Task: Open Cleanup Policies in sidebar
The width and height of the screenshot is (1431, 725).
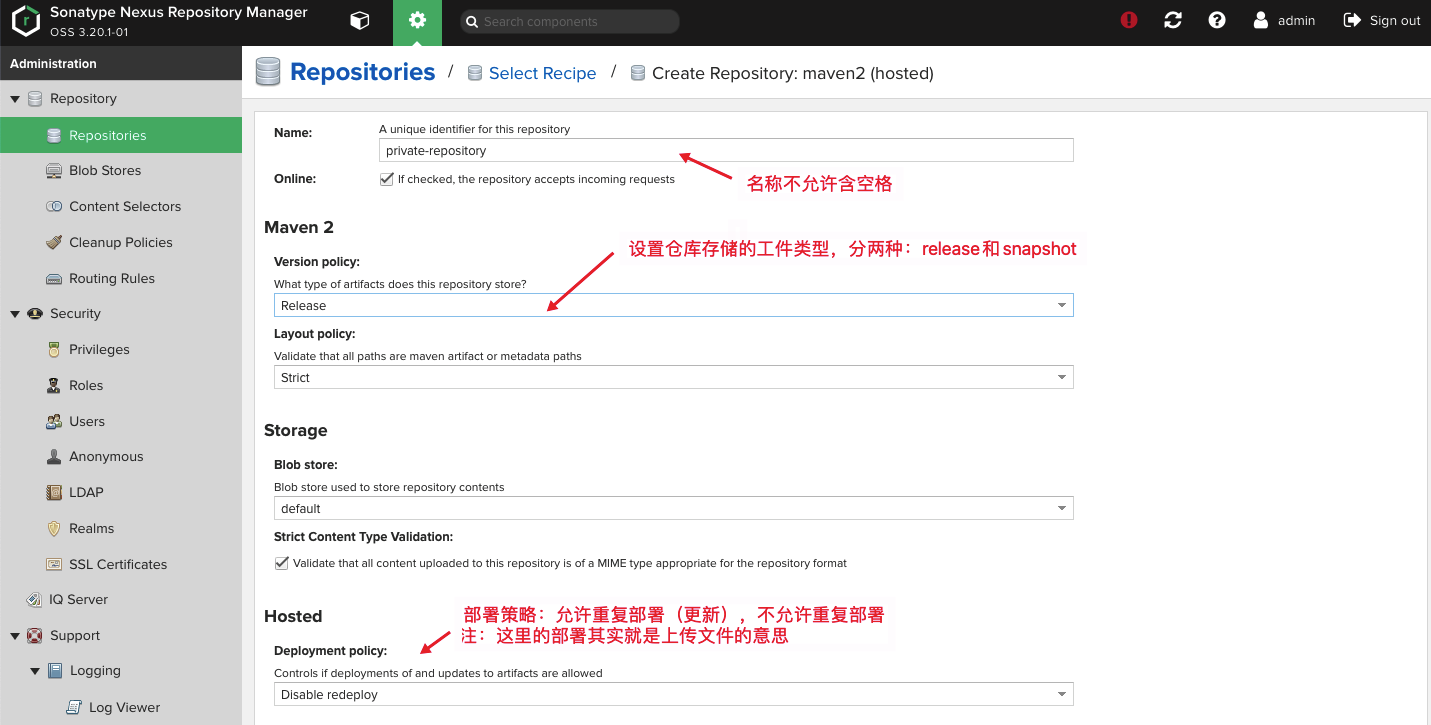Action: click(x=121, y=243)
